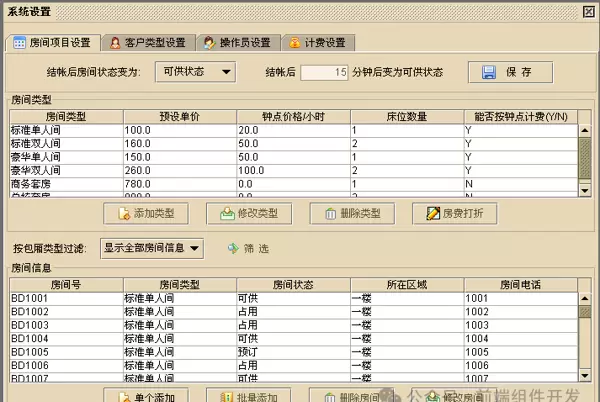This screenshot has height=402, width=600.
Task: Click the 计费设置 tab lock icon
Action: (x=294, y=43)
